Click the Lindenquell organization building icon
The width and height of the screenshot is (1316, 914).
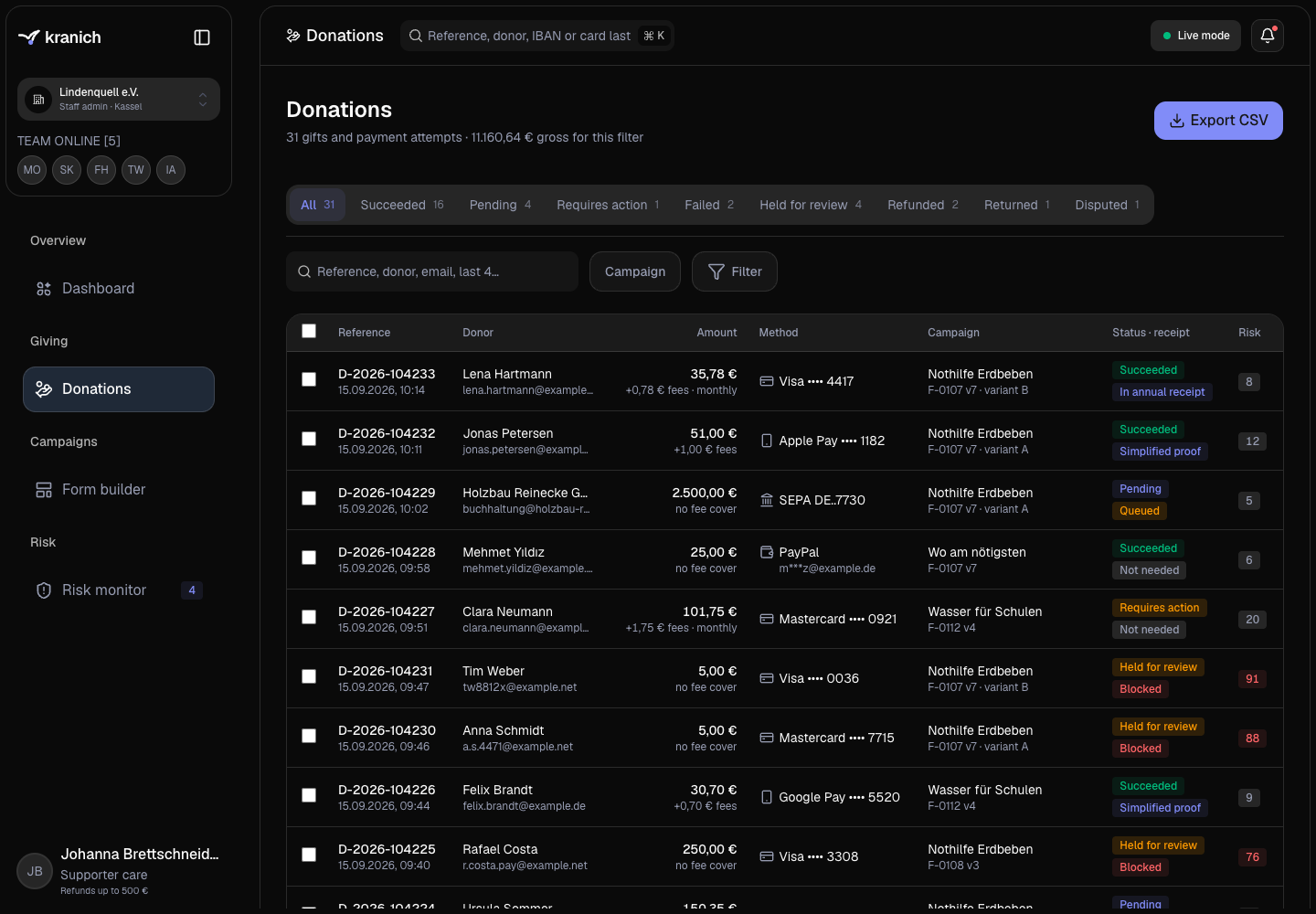tap(38, 100)
